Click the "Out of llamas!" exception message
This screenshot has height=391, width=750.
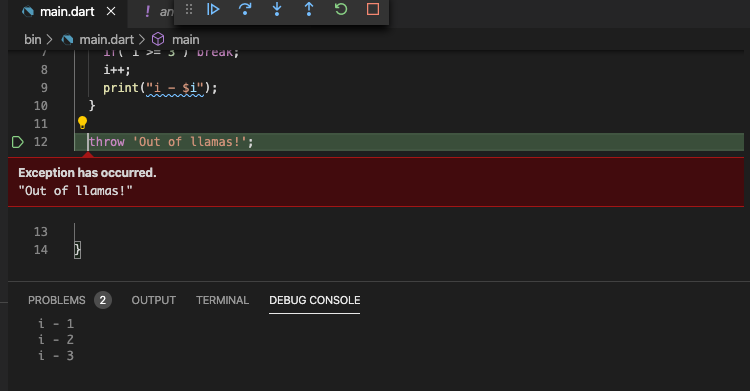point(75,190)
